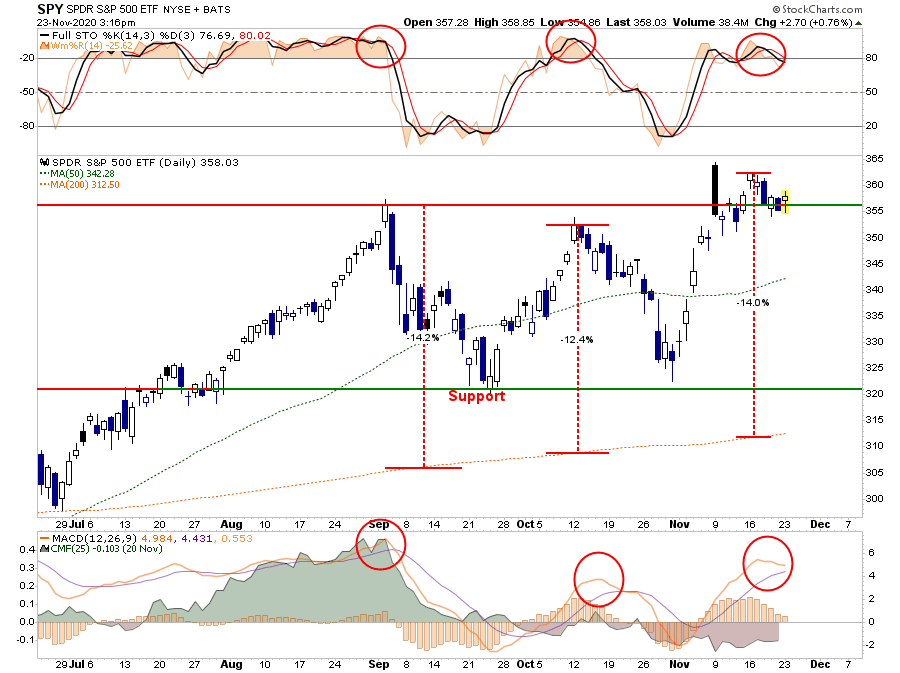Click the Last 358.03 quote in the header
The width and height of the screenshot is (900, 673).
point(636,22)
